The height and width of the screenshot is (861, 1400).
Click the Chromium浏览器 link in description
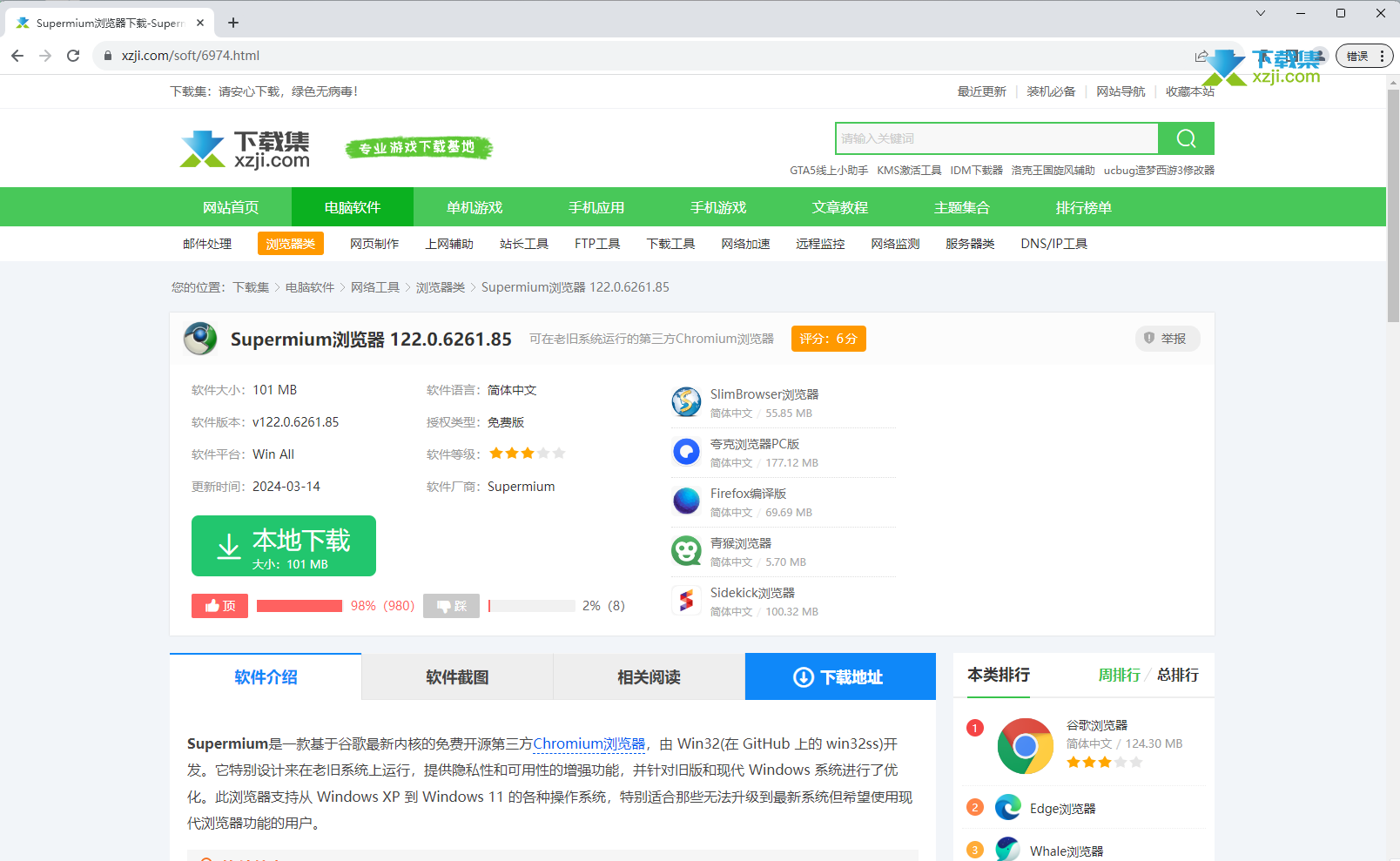pyautogui.click(x=589, y=743)
